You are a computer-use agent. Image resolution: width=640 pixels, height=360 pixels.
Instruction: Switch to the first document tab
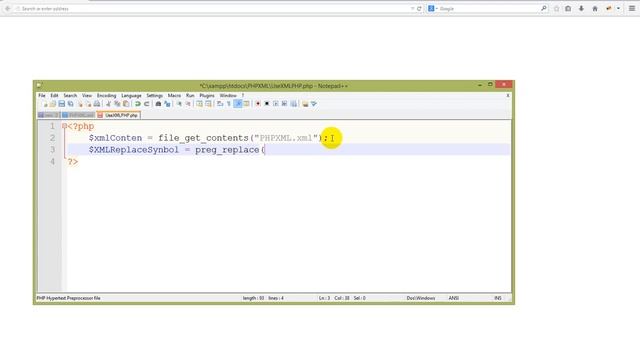(x=49, y=116)
